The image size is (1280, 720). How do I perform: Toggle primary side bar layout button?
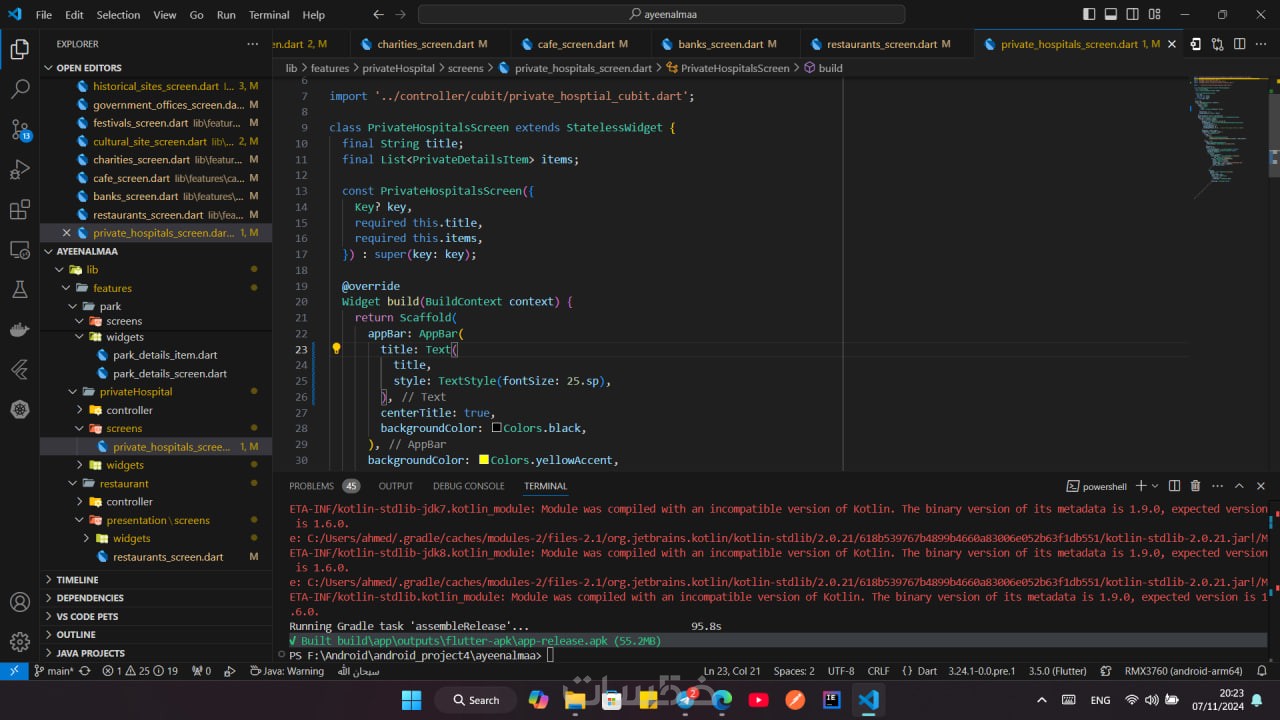[x=1089, y=15]
